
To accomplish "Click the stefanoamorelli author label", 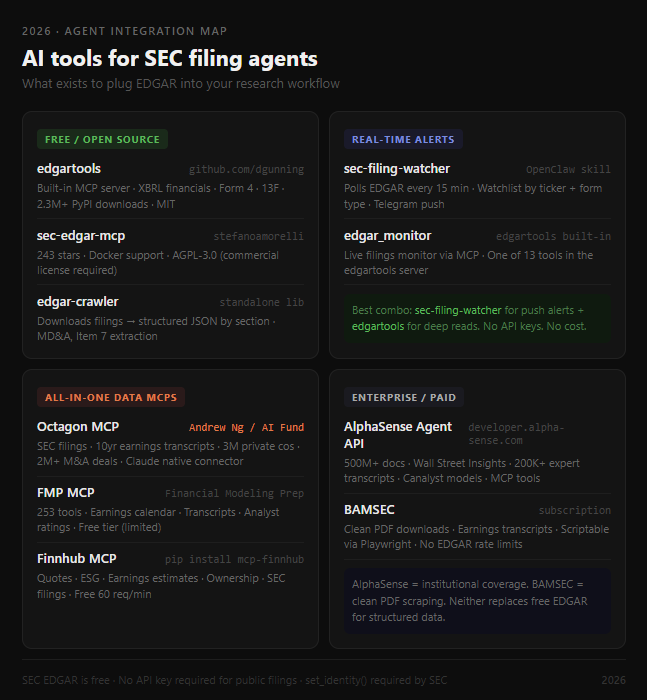I will tap(259, 236).
